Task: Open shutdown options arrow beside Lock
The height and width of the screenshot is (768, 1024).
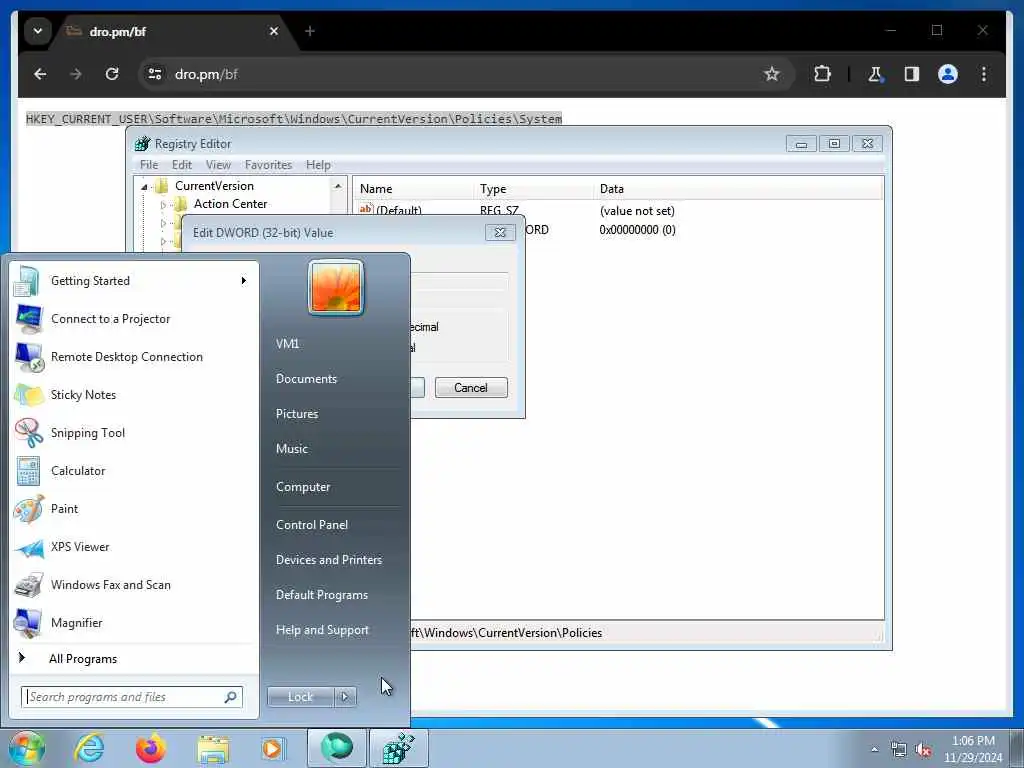Action: [345, 697]
